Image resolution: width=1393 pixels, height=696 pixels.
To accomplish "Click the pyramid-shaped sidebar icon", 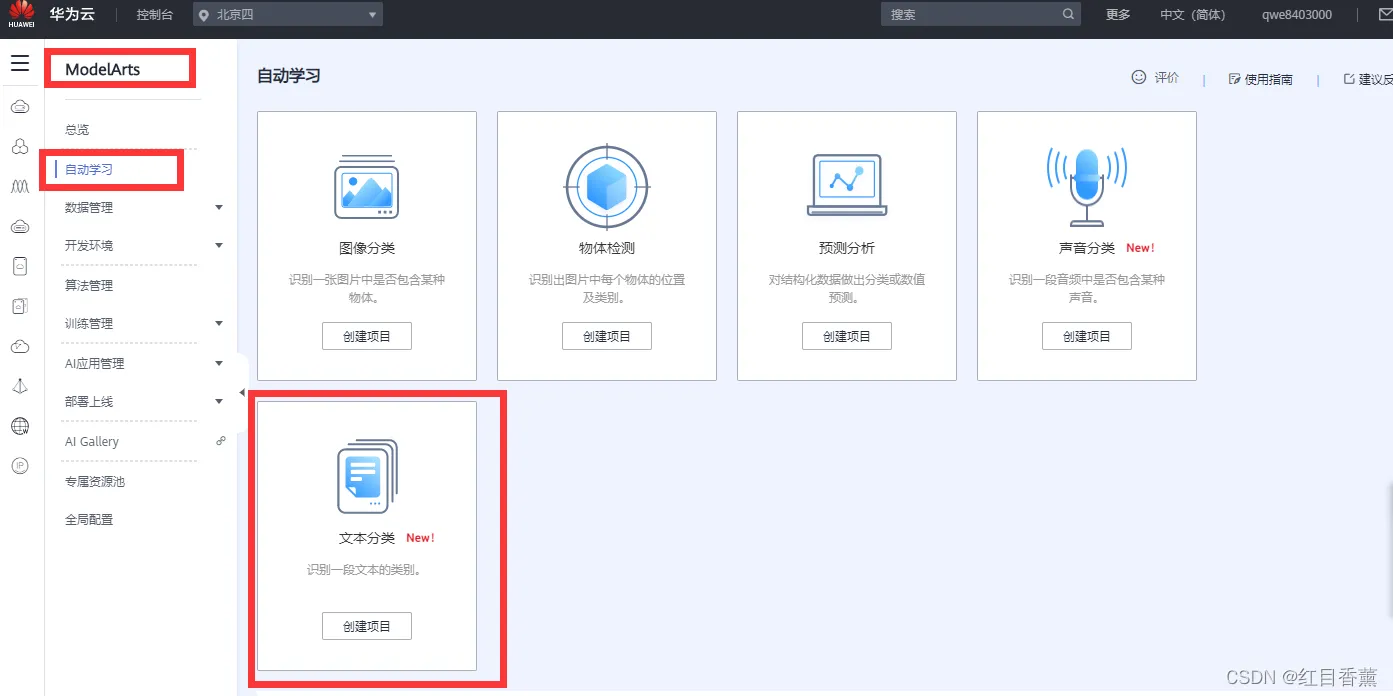I will (20, 387).
